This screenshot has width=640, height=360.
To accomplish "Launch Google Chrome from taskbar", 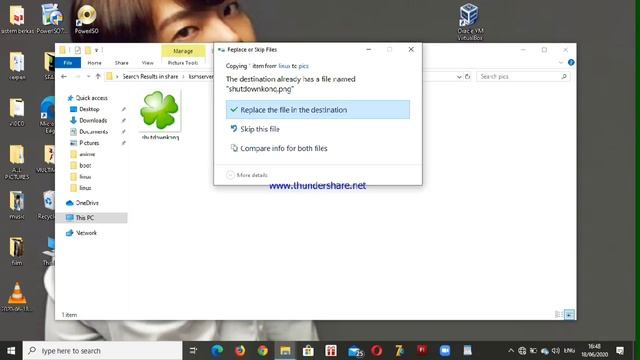I will pos(263,351).
